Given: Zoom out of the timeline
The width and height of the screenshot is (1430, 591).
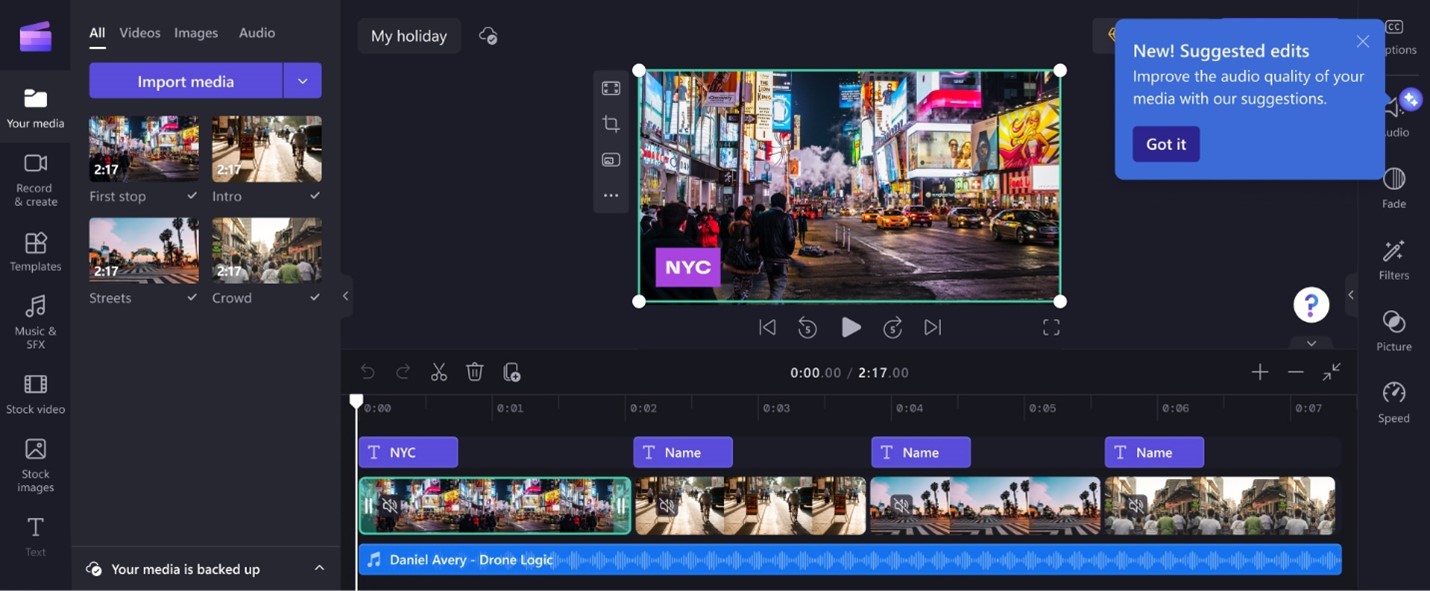Looking at the screenshot, I should 1296,372.
